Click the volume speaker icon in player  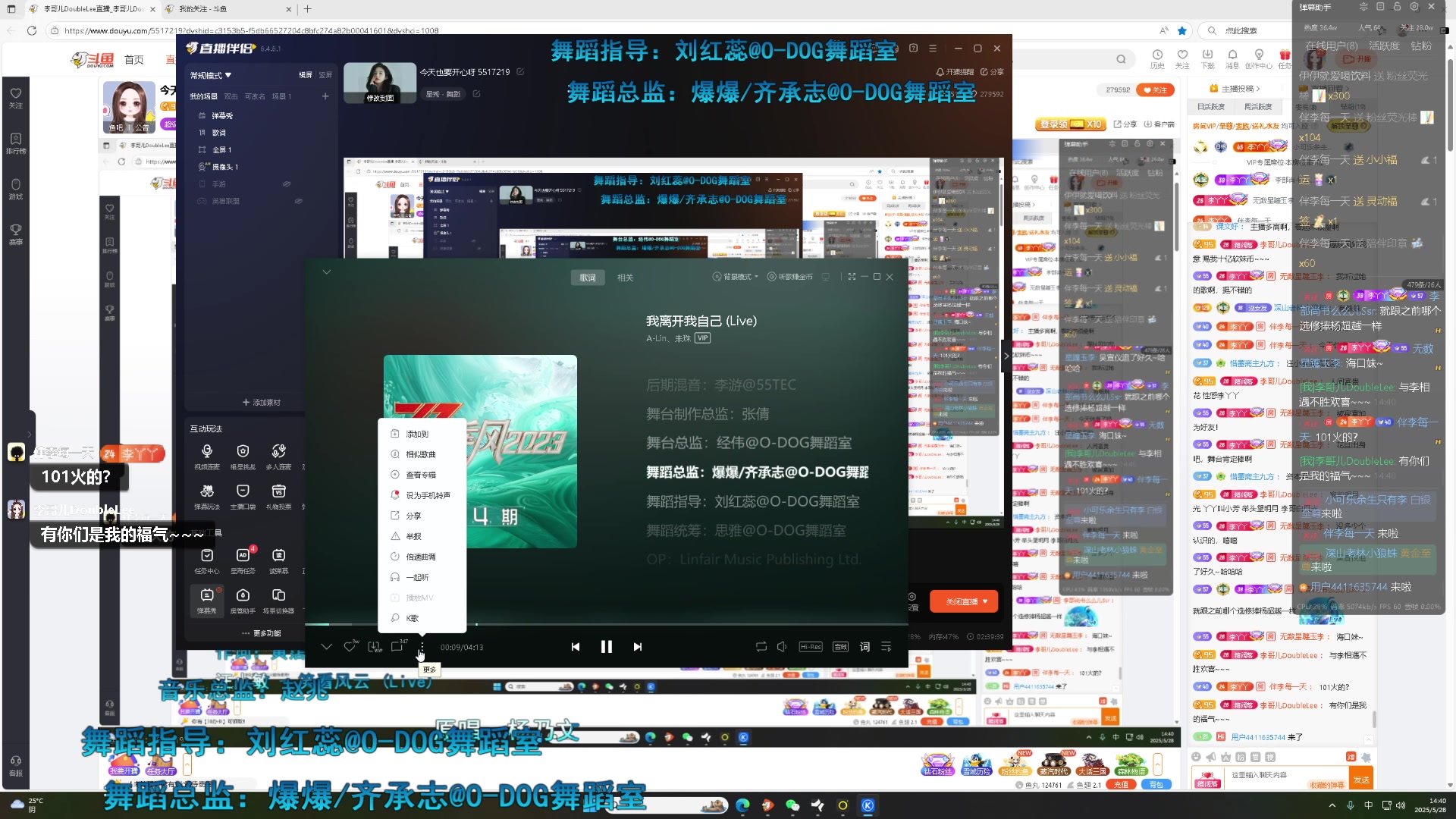tap(782, 647)
